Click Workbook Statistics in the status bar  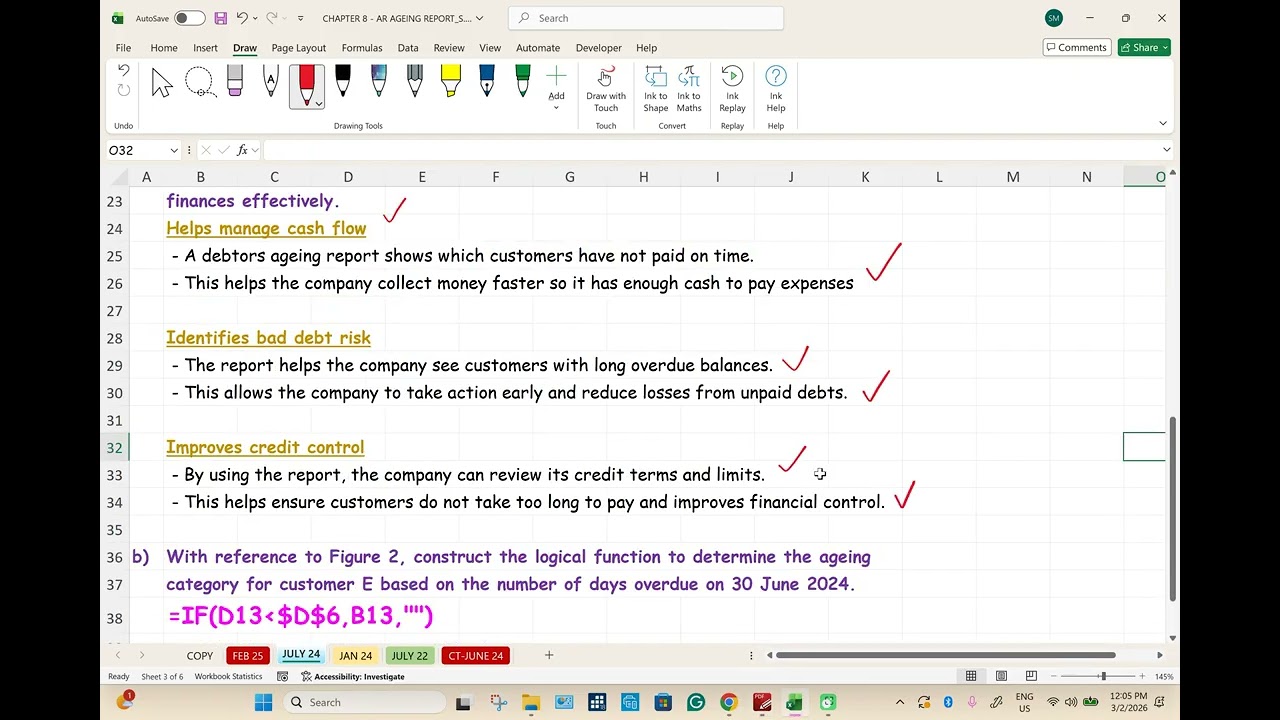[x=228, y=677]
